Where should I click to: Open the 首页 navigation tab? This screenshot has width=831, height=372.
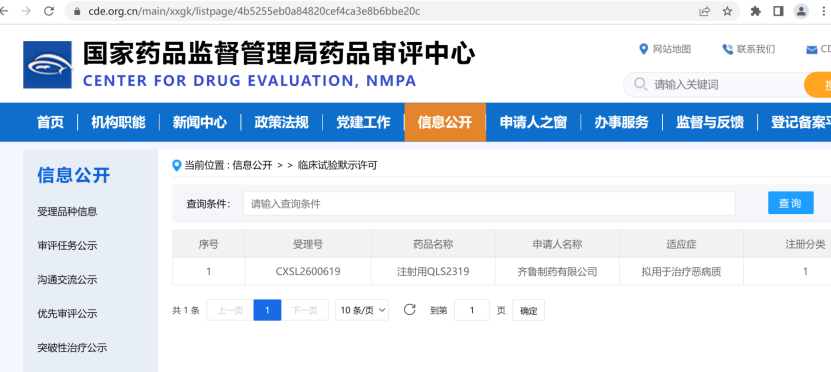50,122
